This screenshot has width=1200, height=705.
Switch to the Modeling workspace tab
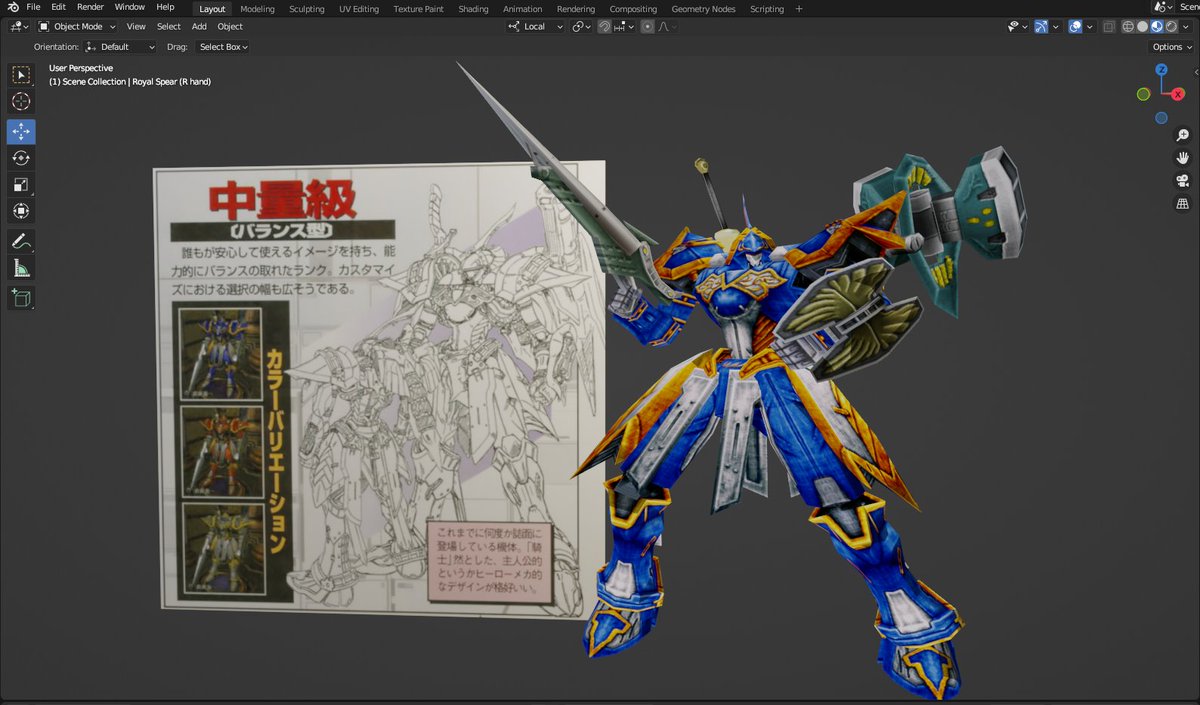(257, 9)
